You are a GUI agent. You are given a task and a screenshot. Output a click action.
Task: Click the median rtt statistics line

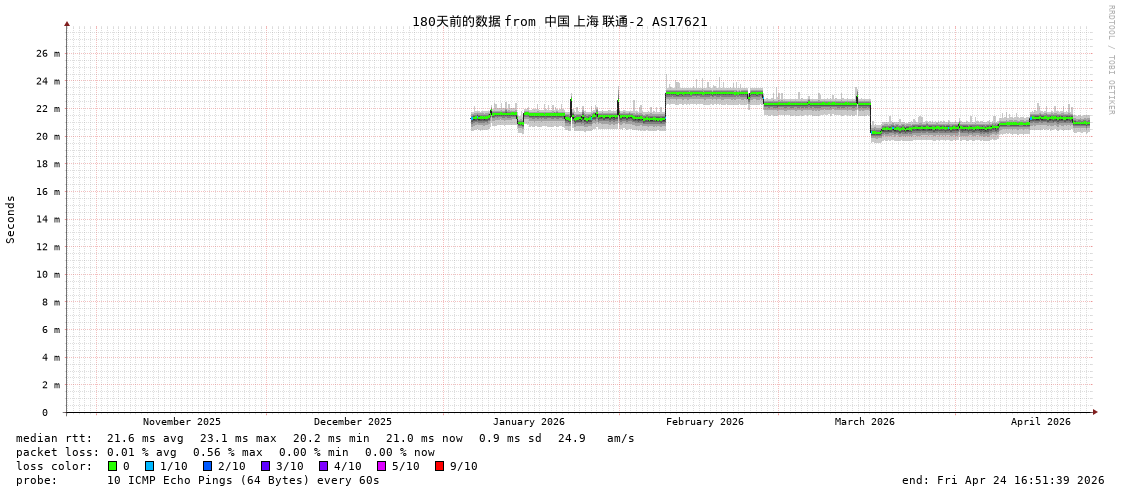pos(325,438)
